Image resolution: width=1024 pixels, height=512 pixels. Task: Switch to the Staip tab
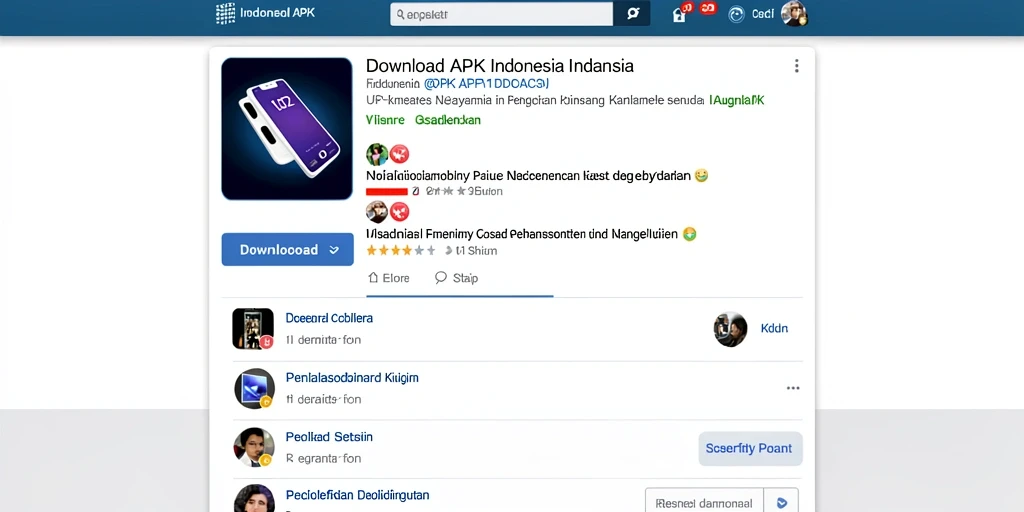(x=456, y=278)
